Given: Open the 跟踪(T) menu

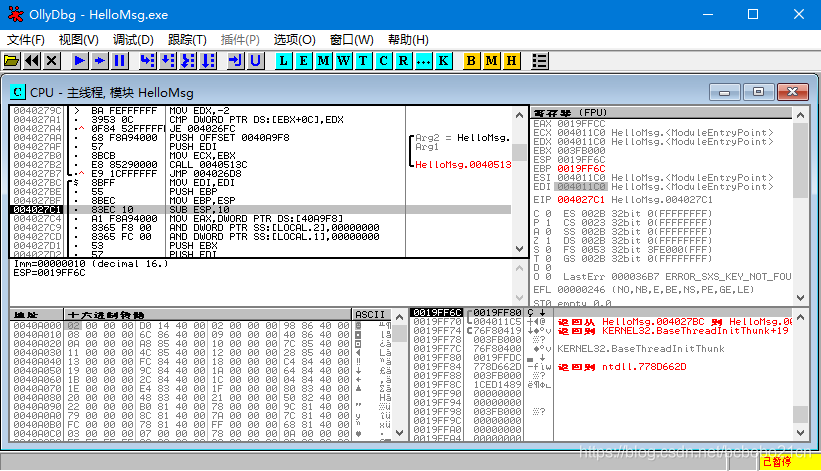Looking at the screenshot, I should pyautogui.click(x=187, y=40).
